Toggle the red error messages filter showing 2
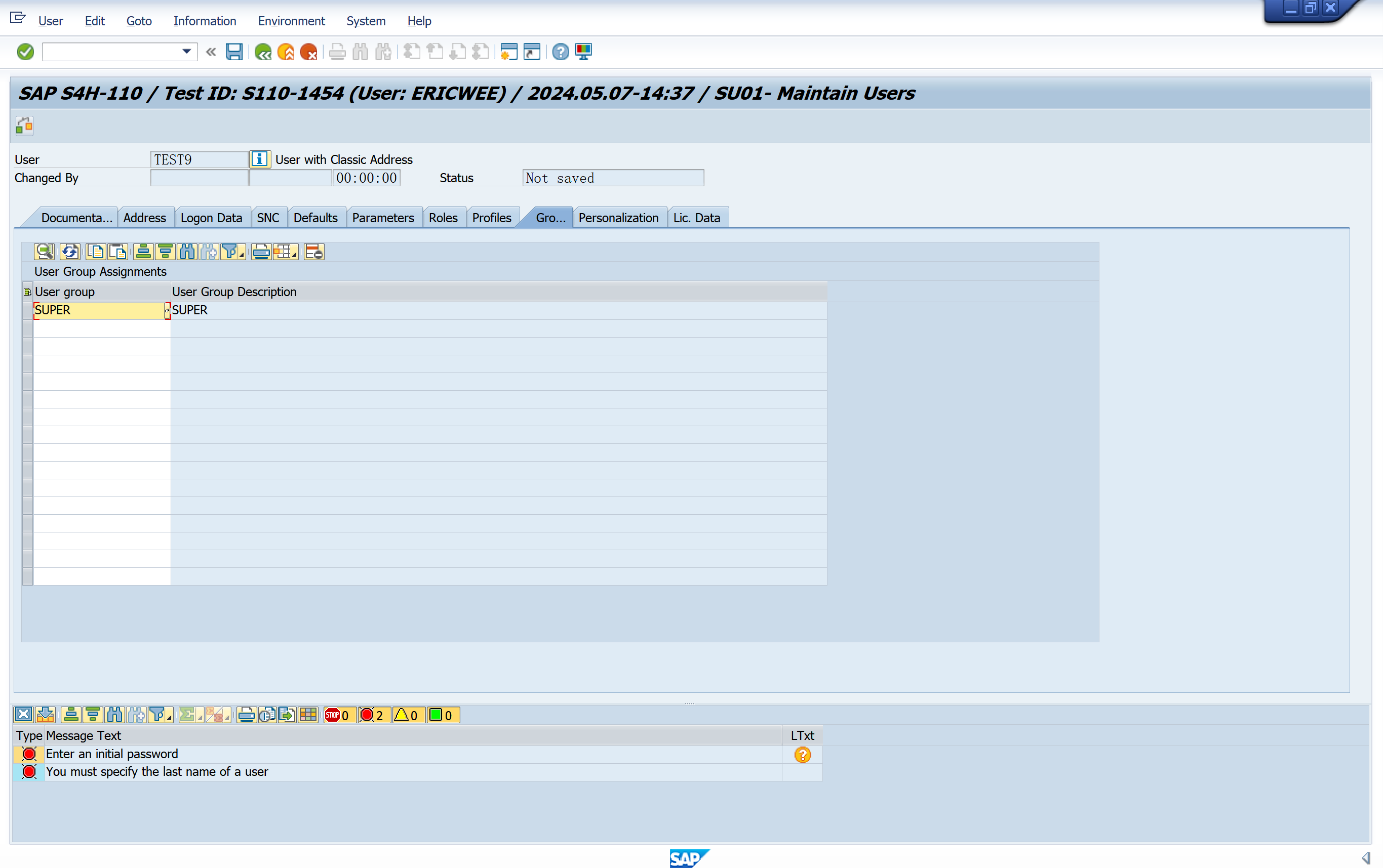 373,715
